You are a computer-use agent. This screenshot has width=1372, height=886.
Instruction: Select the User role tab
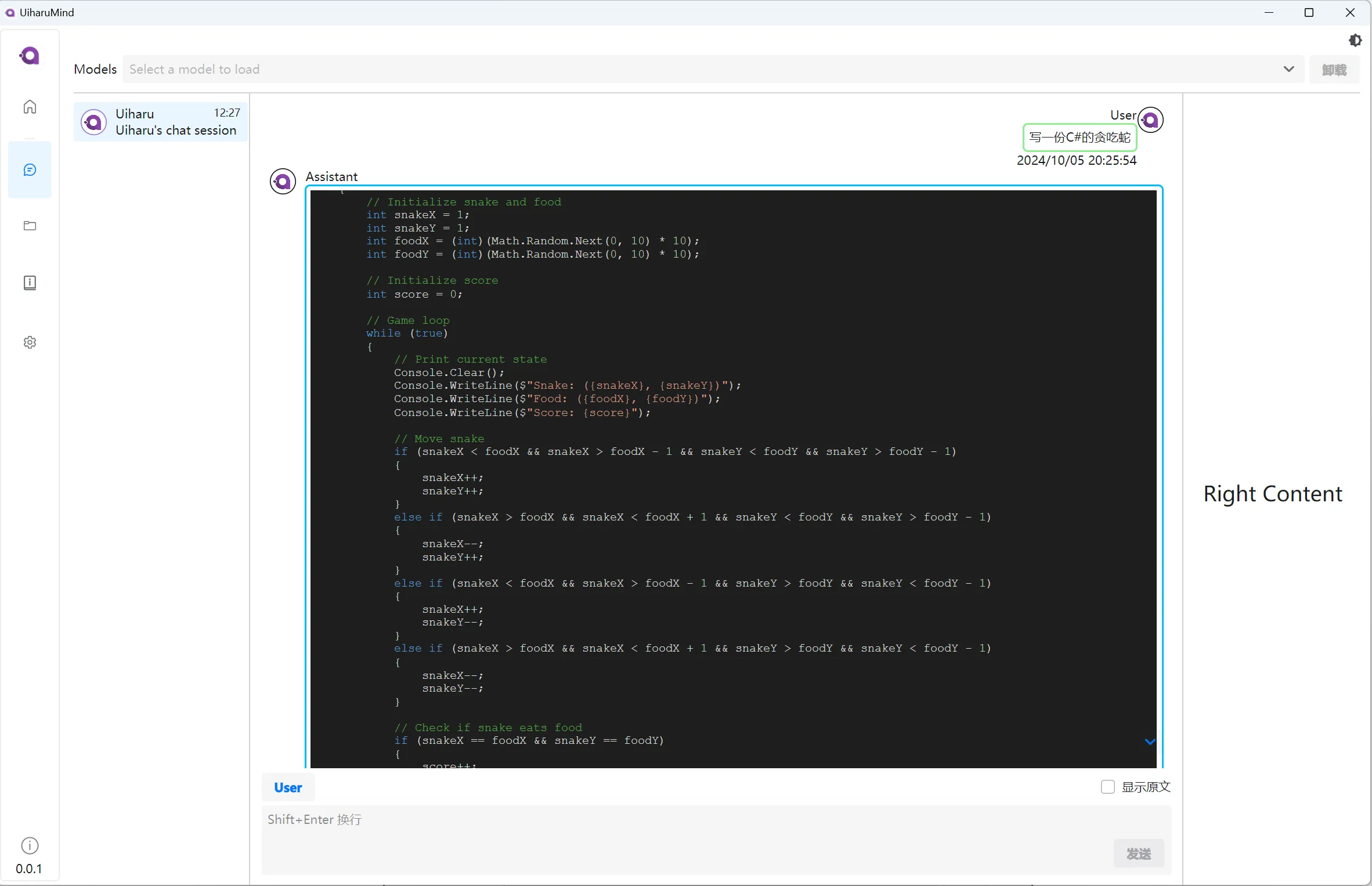(x=288, y=787)
